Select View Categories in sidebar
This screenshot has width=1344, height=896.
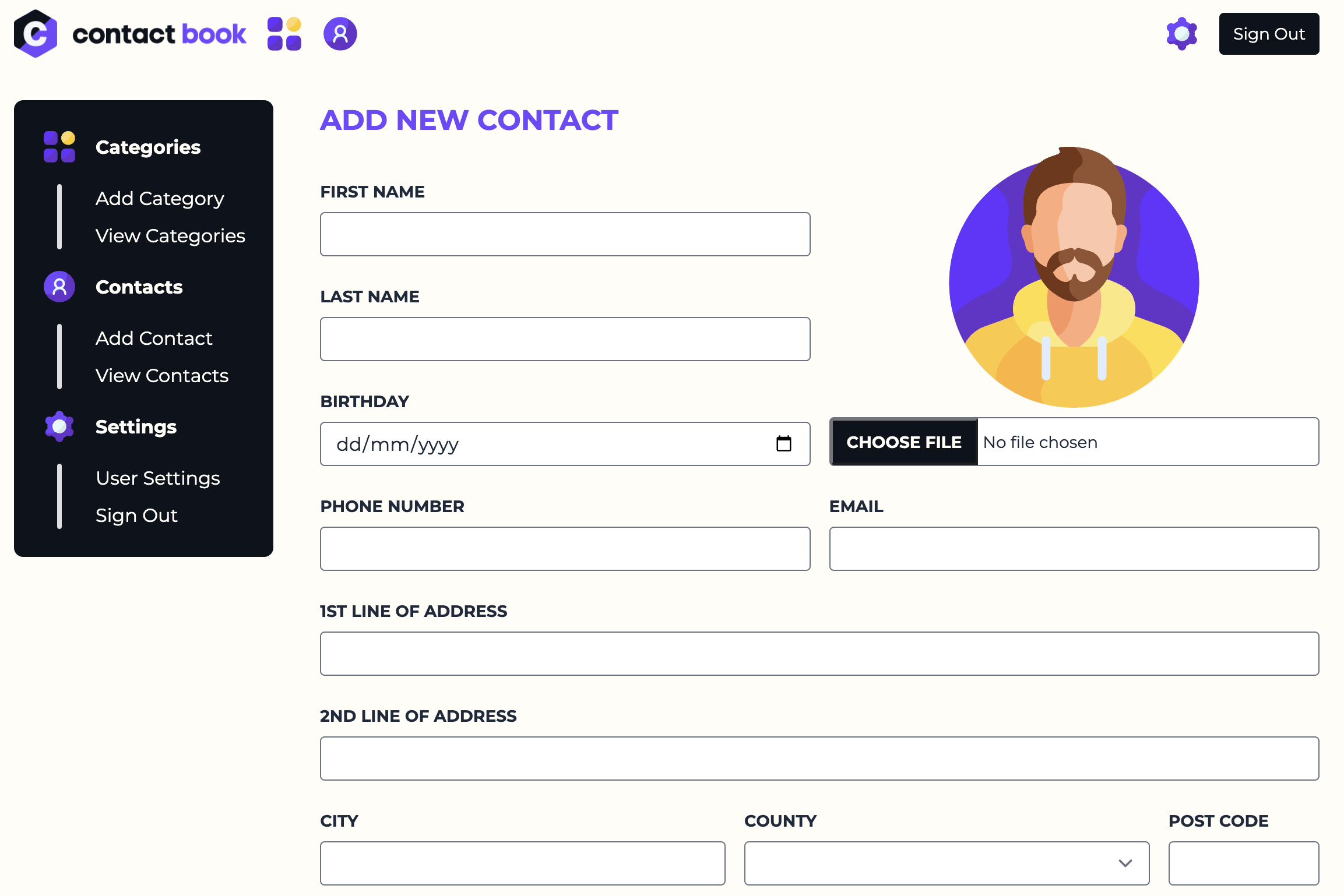point(170,235)
